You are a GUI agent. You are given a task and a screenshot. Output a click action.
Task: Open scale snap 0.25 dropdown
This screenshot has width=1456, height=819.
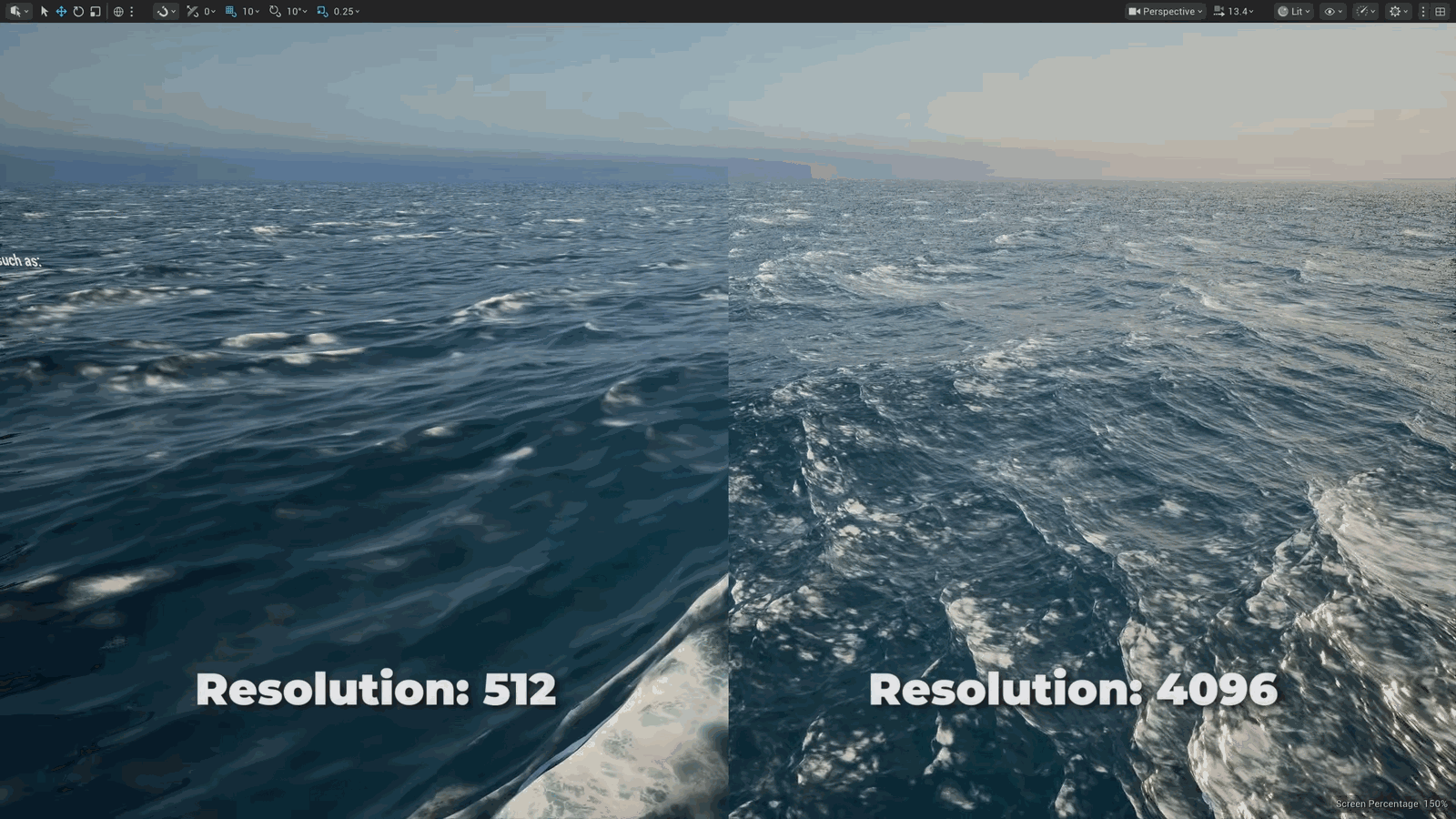coord(347,11)
